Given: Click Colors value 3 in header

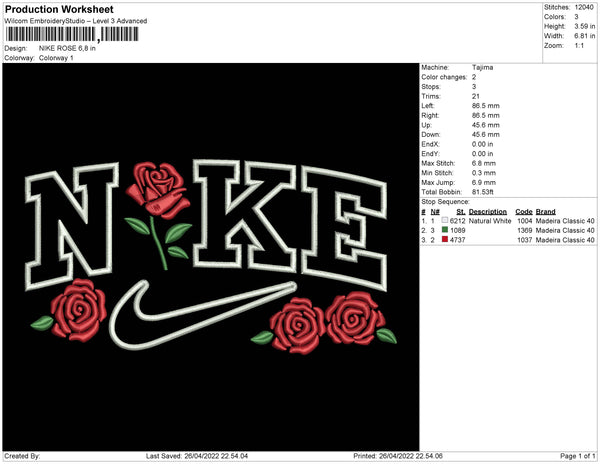Looking at the screenshot, I should [576, 17].
